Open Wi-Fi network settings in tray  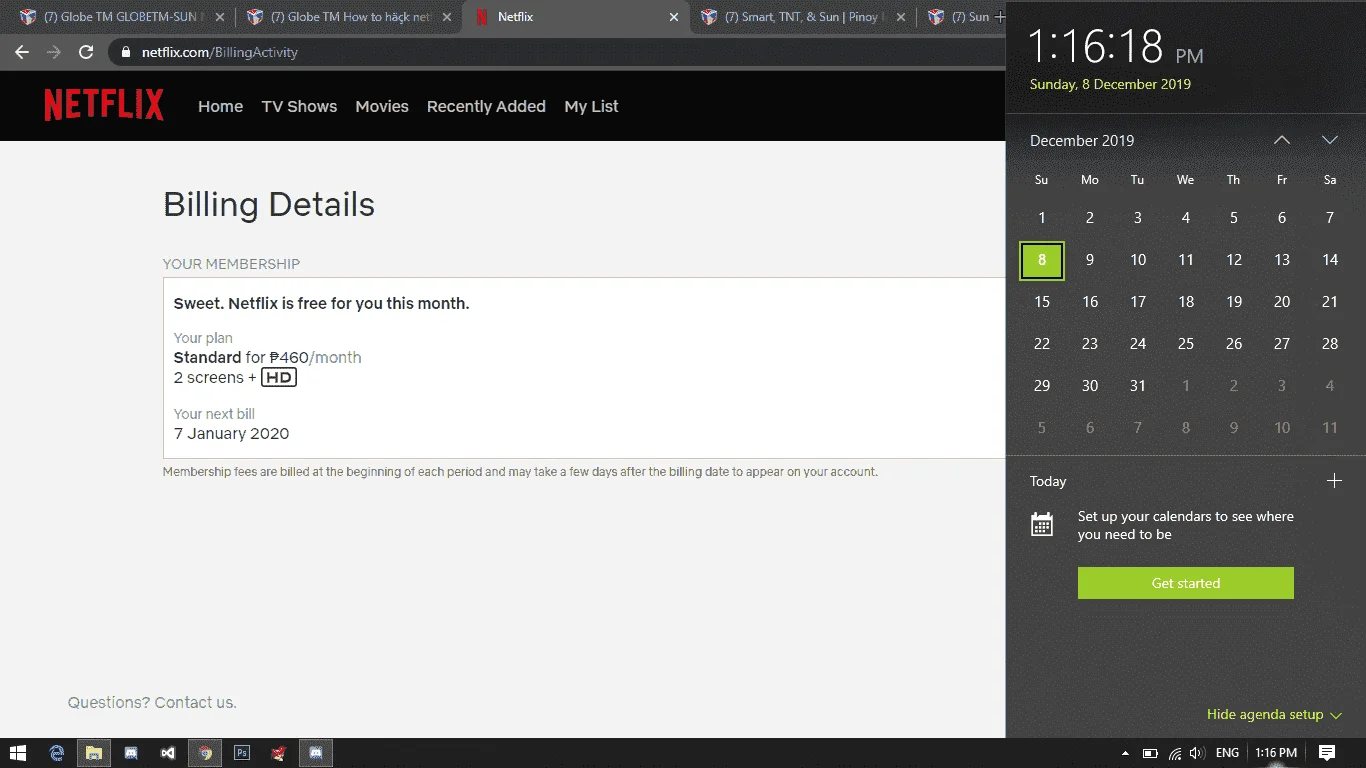pos(1175,753)
